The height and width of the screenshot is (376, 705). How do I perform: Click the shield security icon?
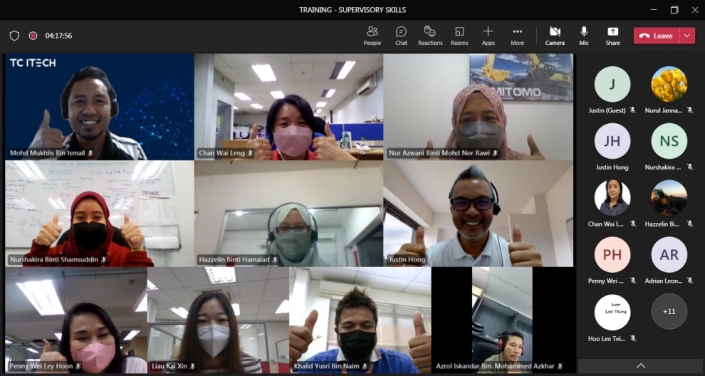(x=14, y=36)
